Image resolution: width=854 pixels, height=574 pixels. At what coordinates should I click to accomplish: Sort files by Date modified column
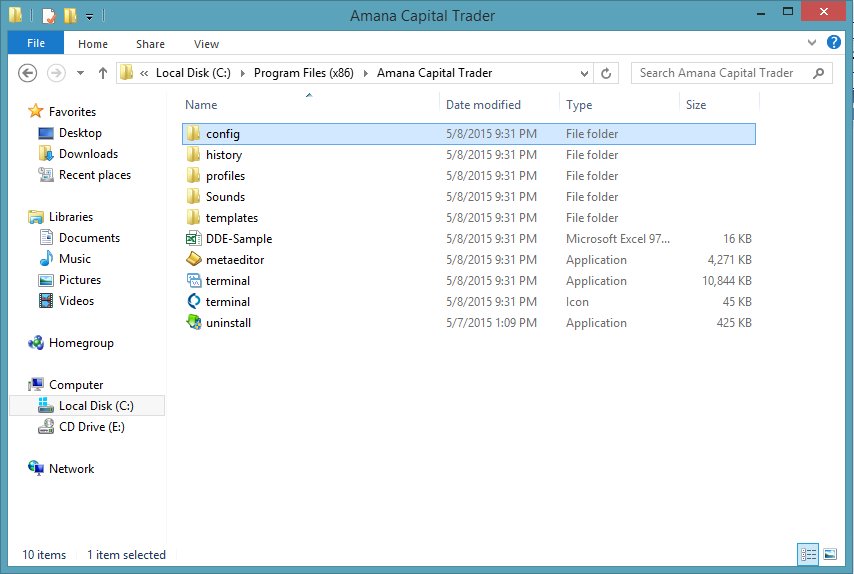[x=483, y=105]
